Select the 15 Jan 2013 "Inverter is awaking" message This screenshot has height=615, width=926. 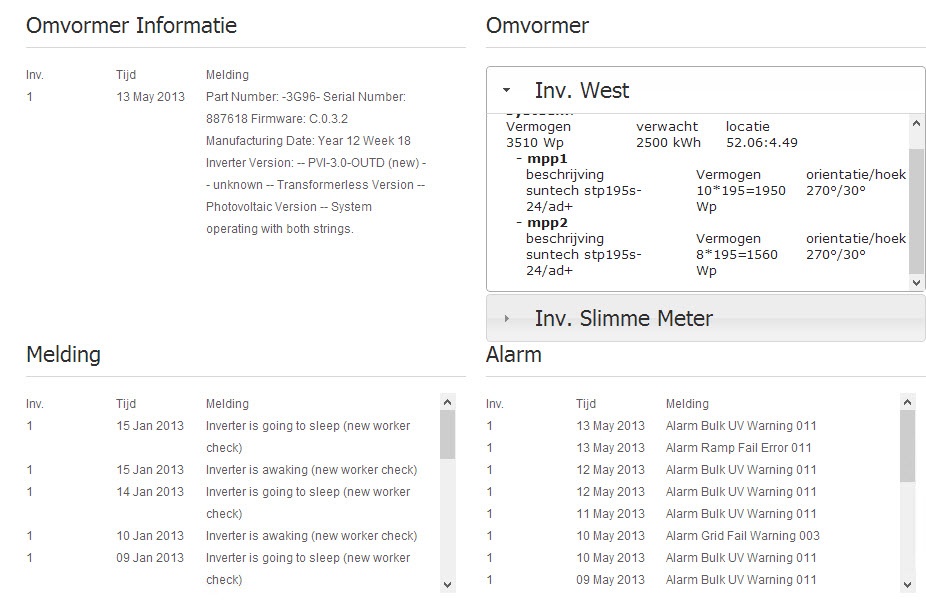312,470
